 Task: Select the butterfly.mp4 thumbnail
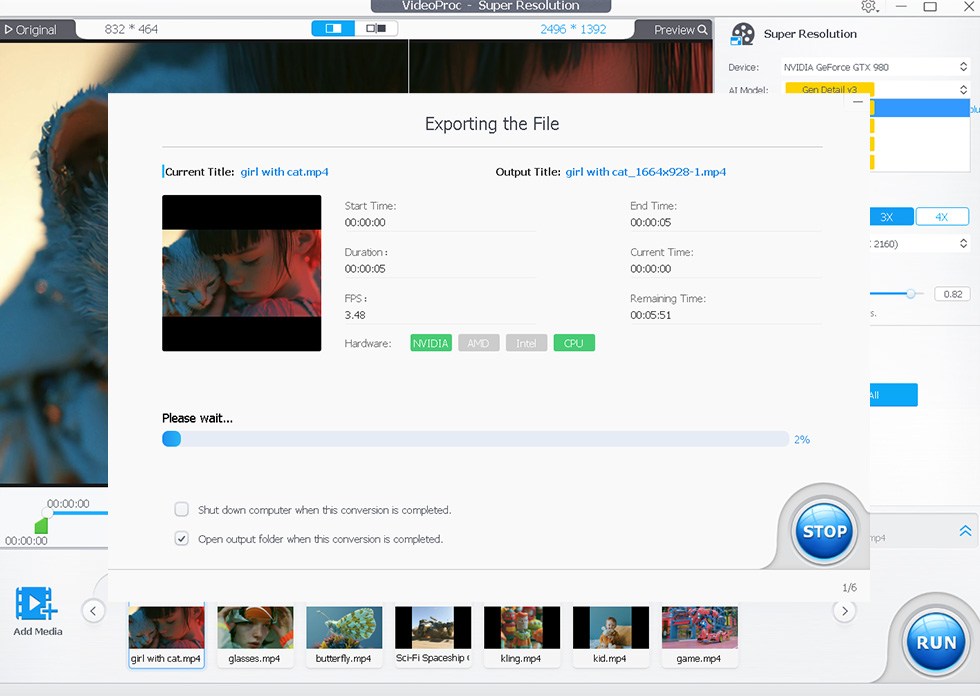tap(344, 635)
